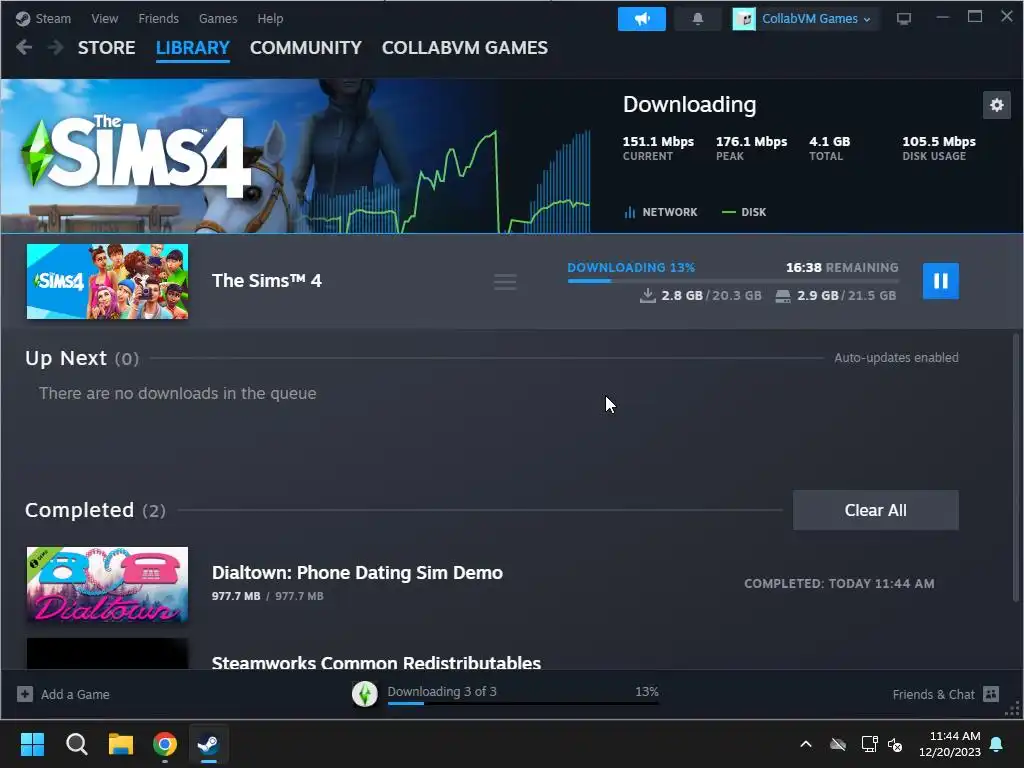Open Windows notification bell in tray
Viewport: 1024px width, 768px height.
coord(997,744)
